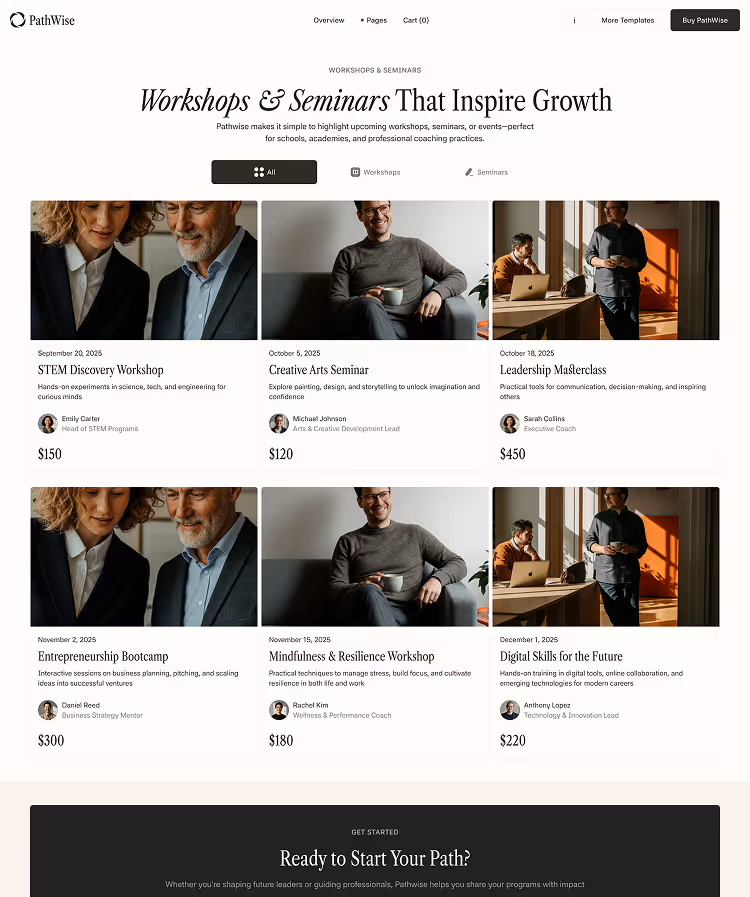
Task: Click Rachel Kim's avatar
Action: pyautogui.click(x=279, y=710)
